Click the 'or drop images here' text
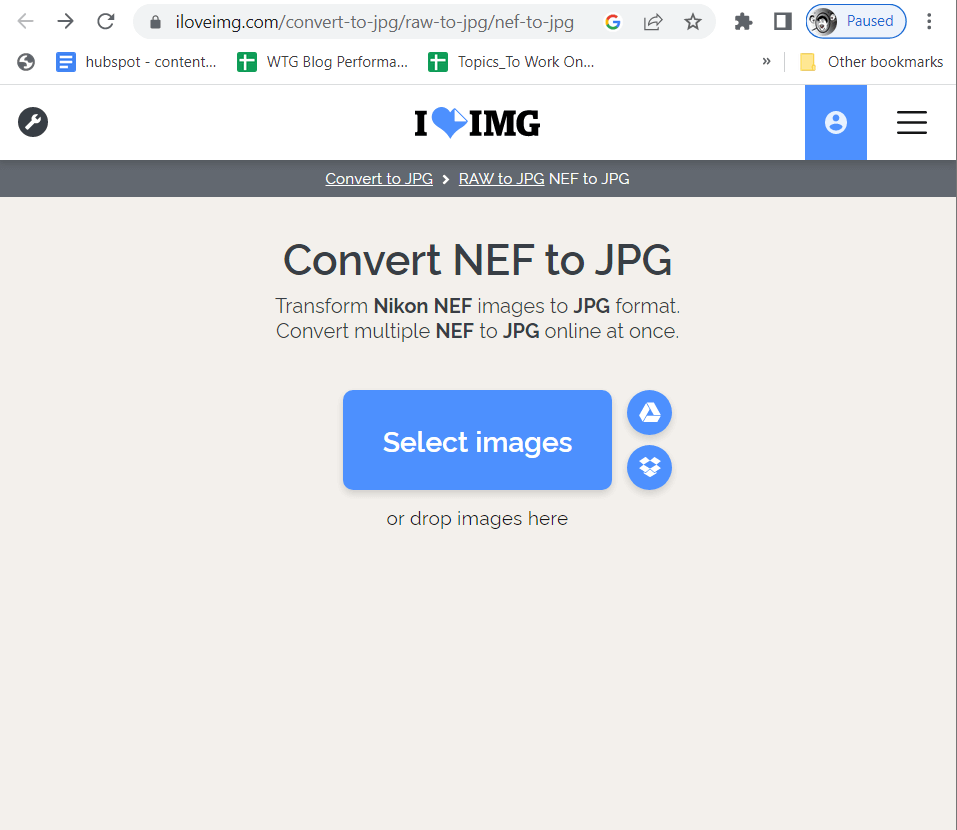 477,519
